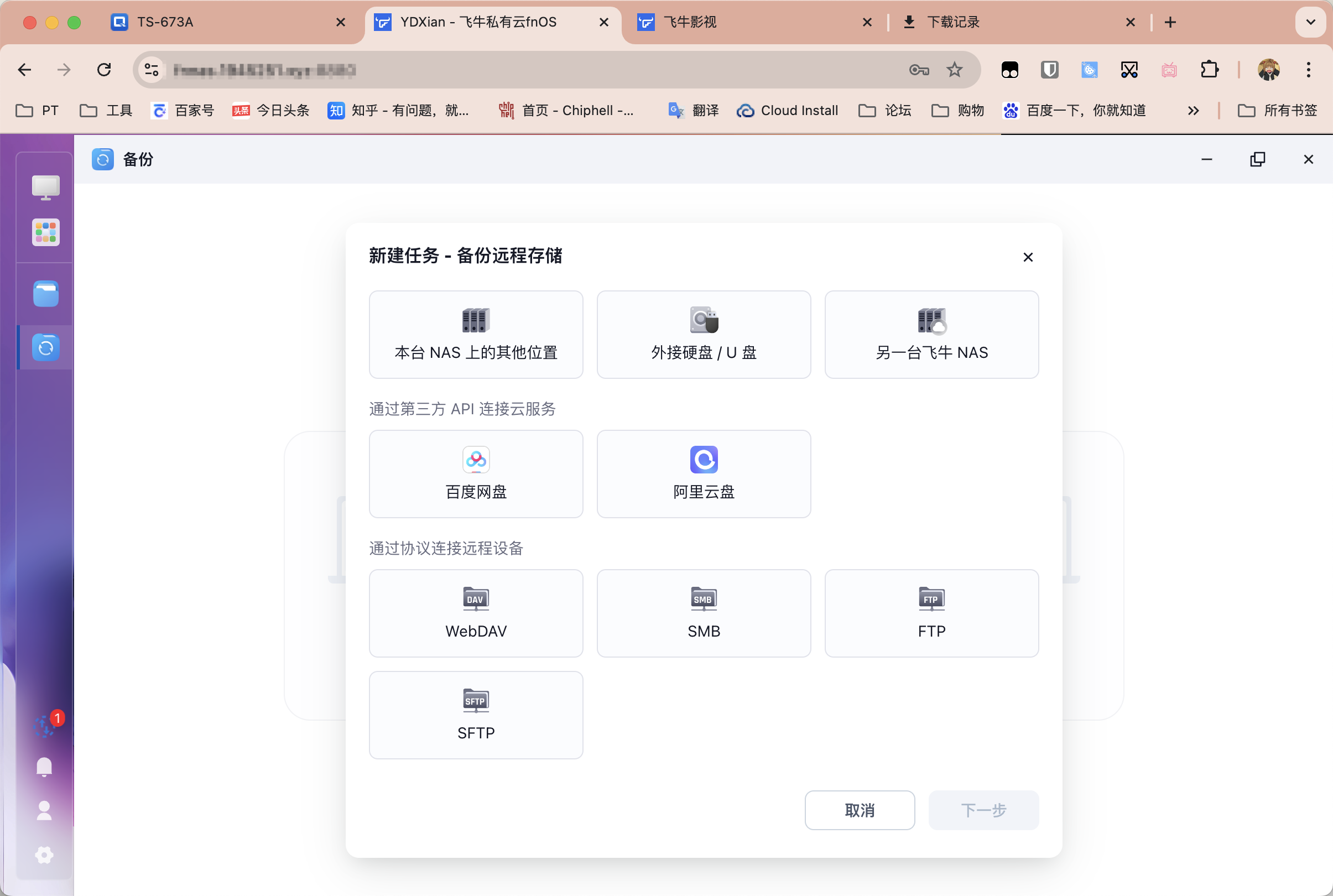The width and height of the screenshot is (1333, 896).
Task: Open the Cloud Install bookmark
Action: point(787,110)
